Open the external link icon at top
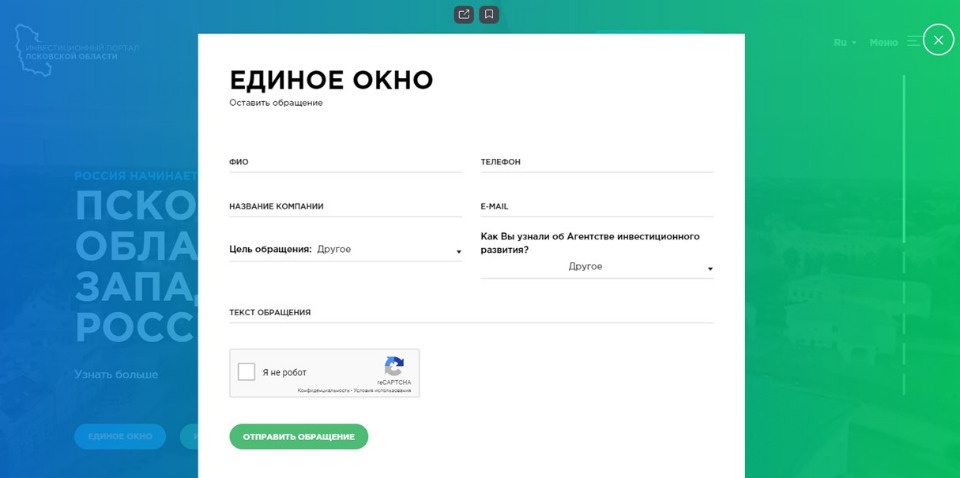Image resolution: width=960 pixels, height=478 pixels. (463, 14)
